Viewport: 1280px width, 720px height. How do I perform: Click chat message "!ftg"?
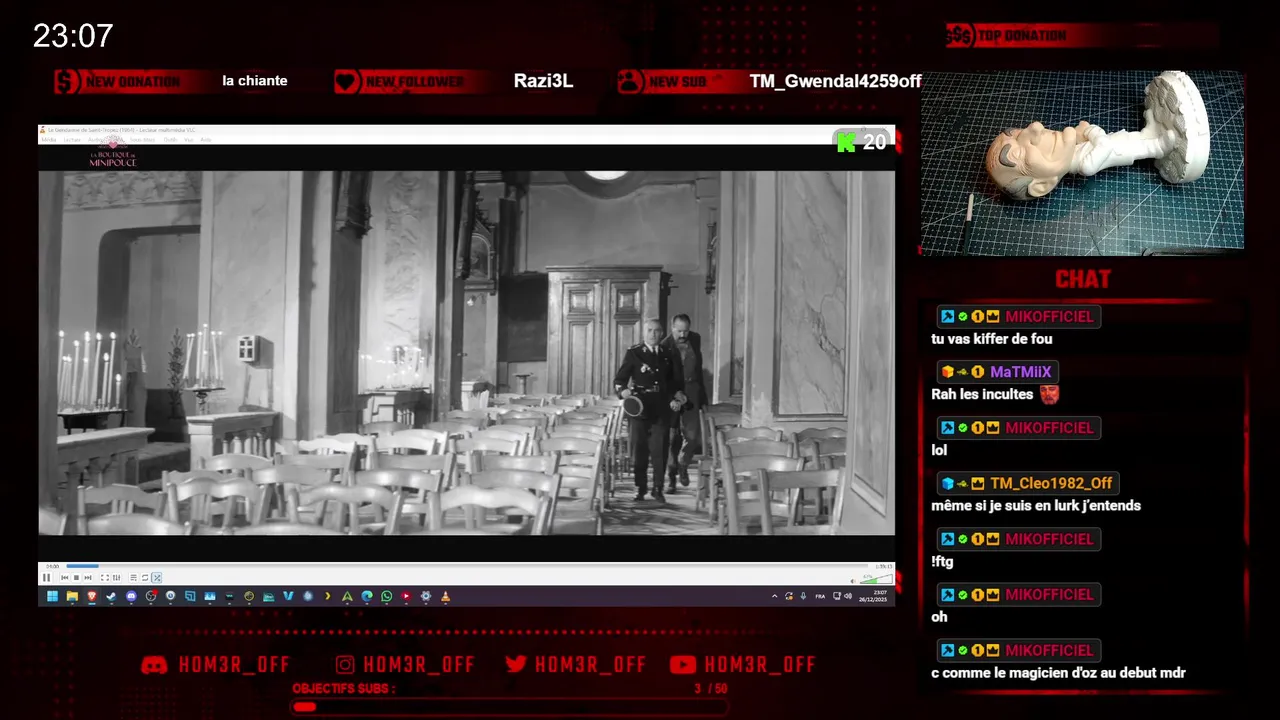click(x=942, y=562)
